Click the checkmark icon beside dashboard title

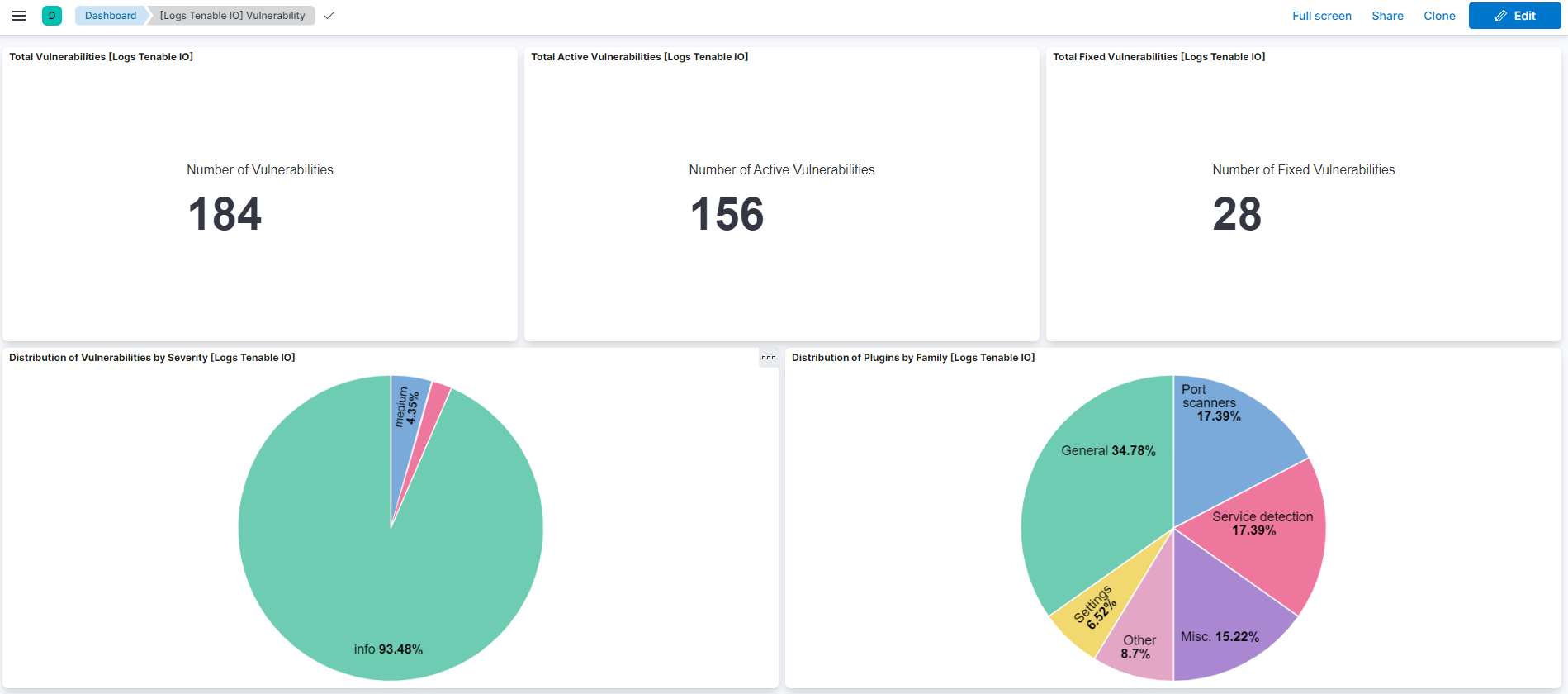point(329,16)
